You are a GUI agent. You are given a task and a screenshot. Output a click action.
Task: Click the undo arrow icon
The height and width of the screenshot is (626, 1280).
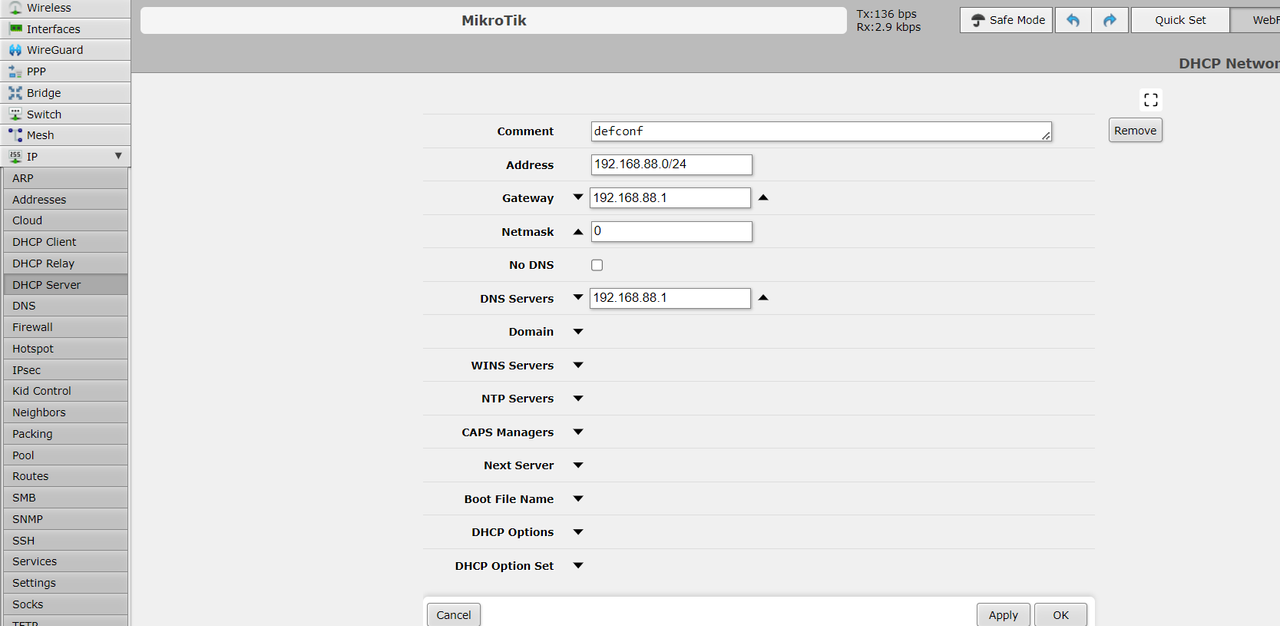[x=1073, y=20]
